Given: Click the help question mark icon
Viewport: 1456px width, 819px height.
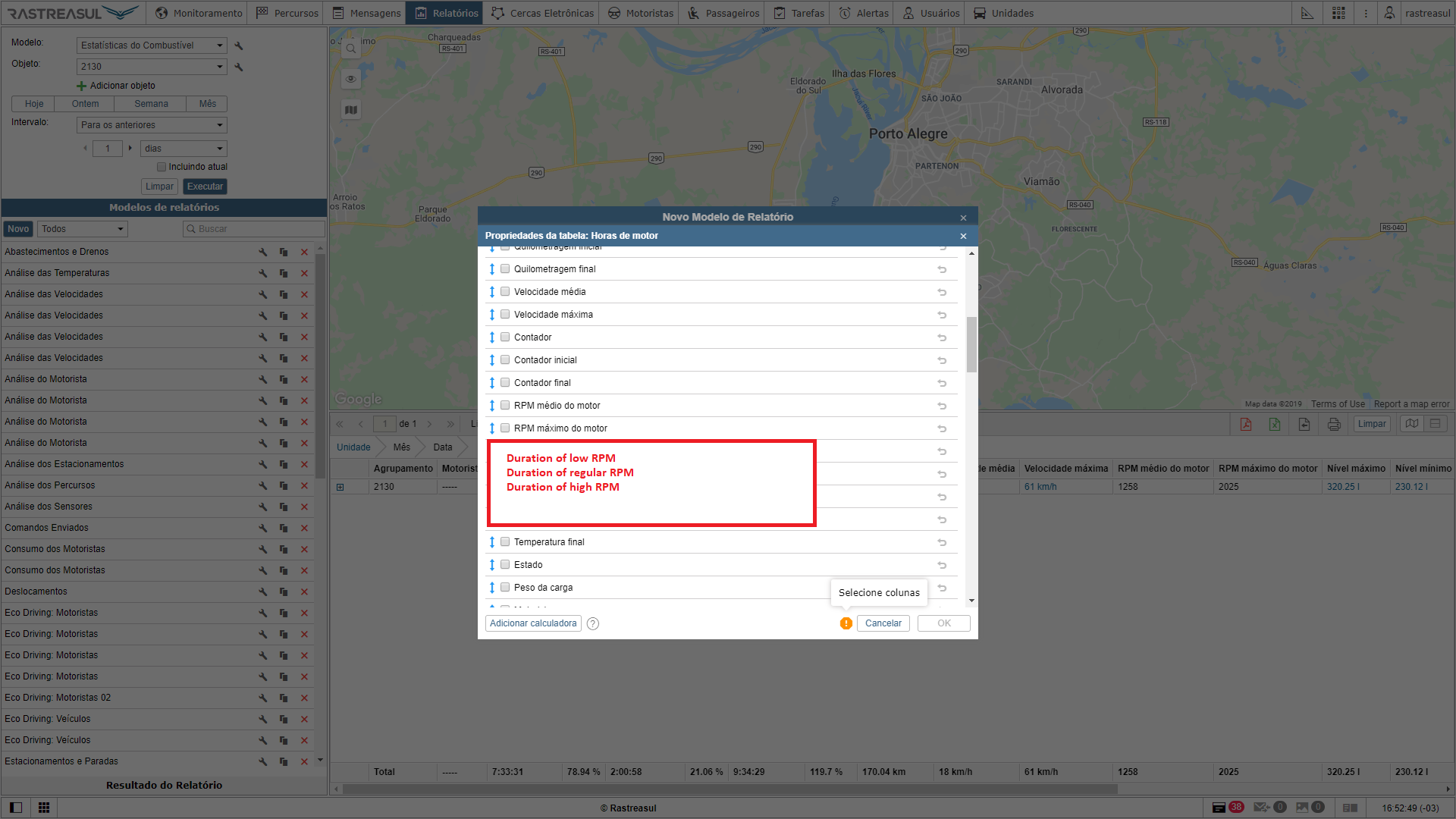Looking at the screenshot, I should pyautogui.click(x=593, y=623).
